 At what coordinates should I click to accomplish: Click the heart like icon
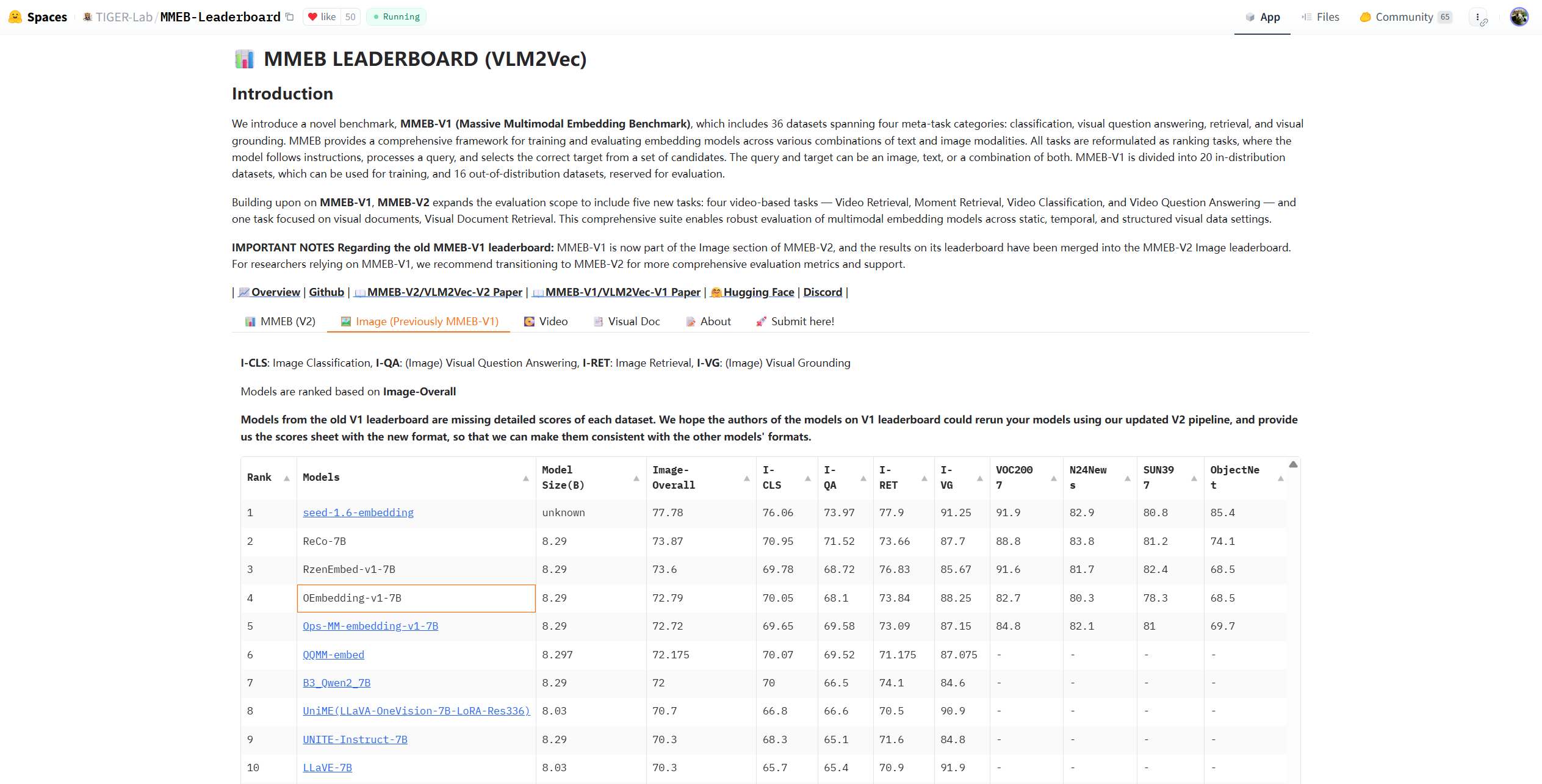tap(313, 17)
